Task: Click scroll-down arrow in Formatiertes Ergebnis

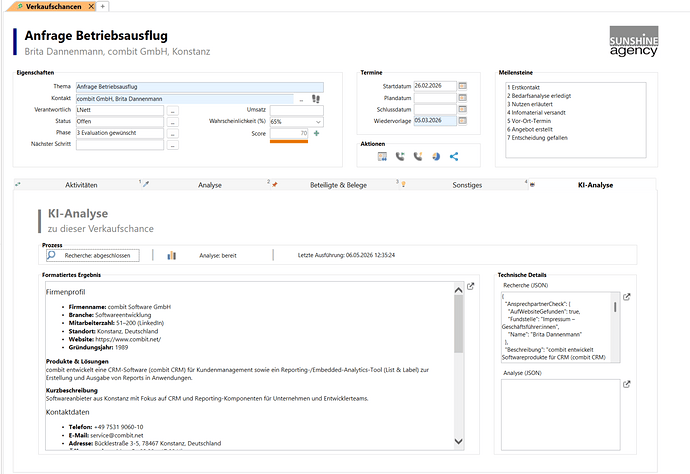Action: (x=459, y=441)
